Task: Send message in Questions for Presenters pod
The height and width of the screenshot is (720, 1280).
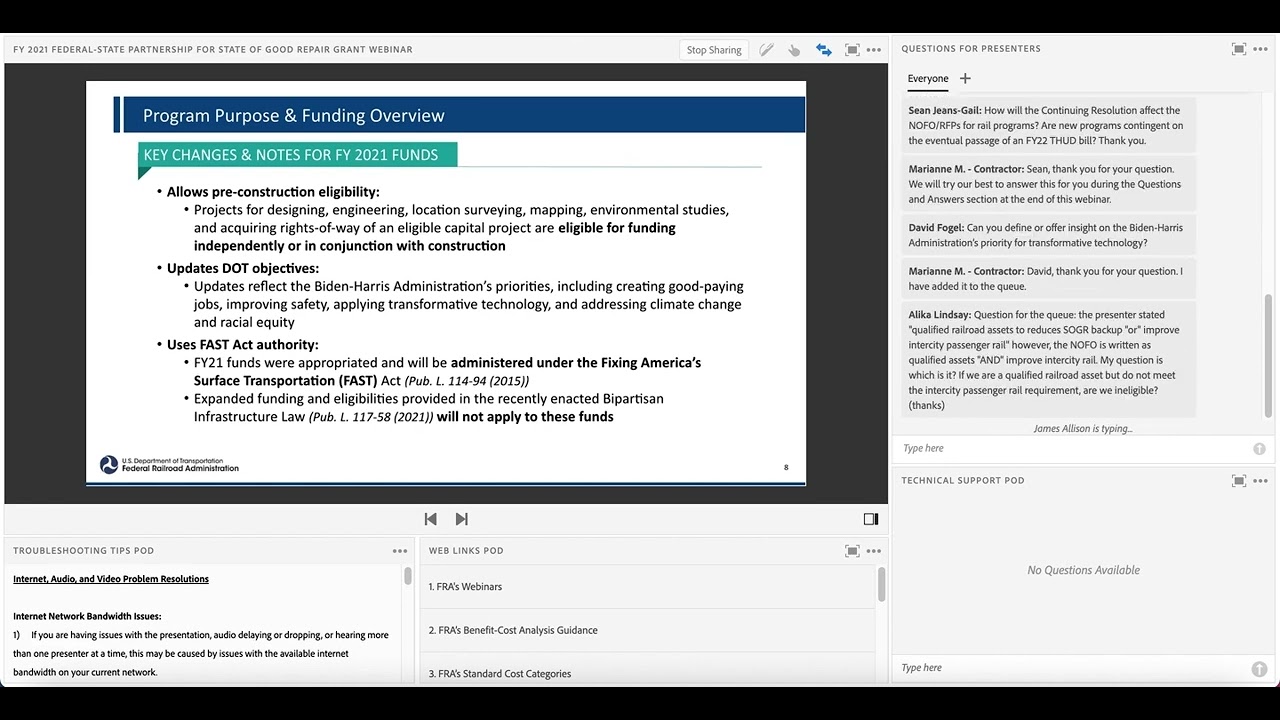Action: tap(1259, 449)
